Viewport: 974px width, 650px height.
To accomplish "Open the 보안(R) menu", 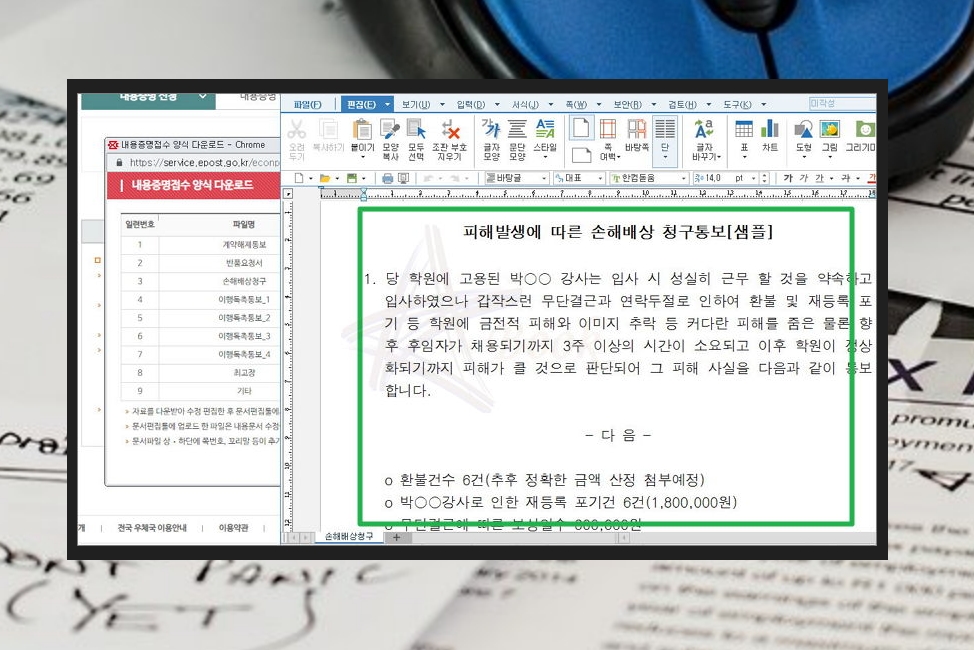I will tap(627, 104).
